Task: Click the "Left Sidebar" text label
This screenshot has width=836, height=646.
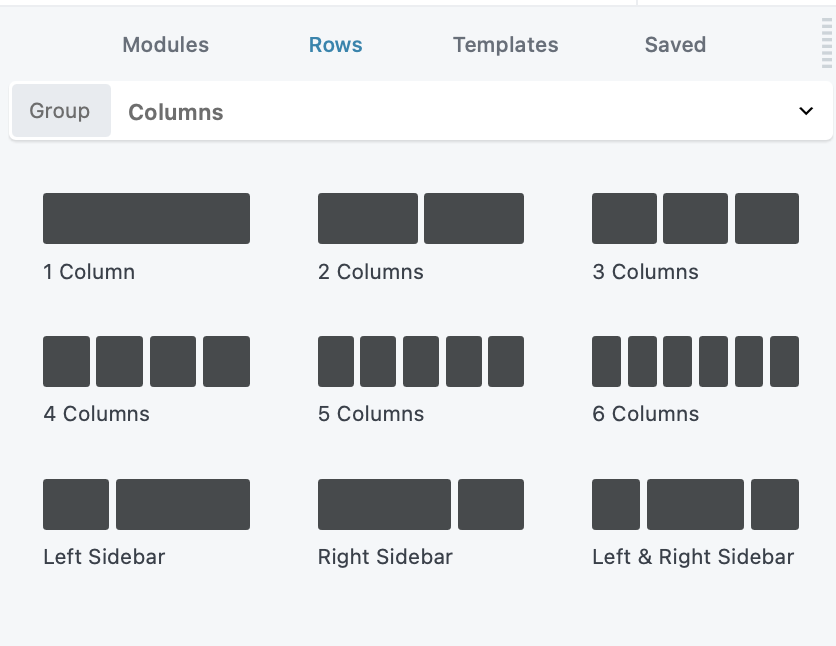Action: [104, 557]
